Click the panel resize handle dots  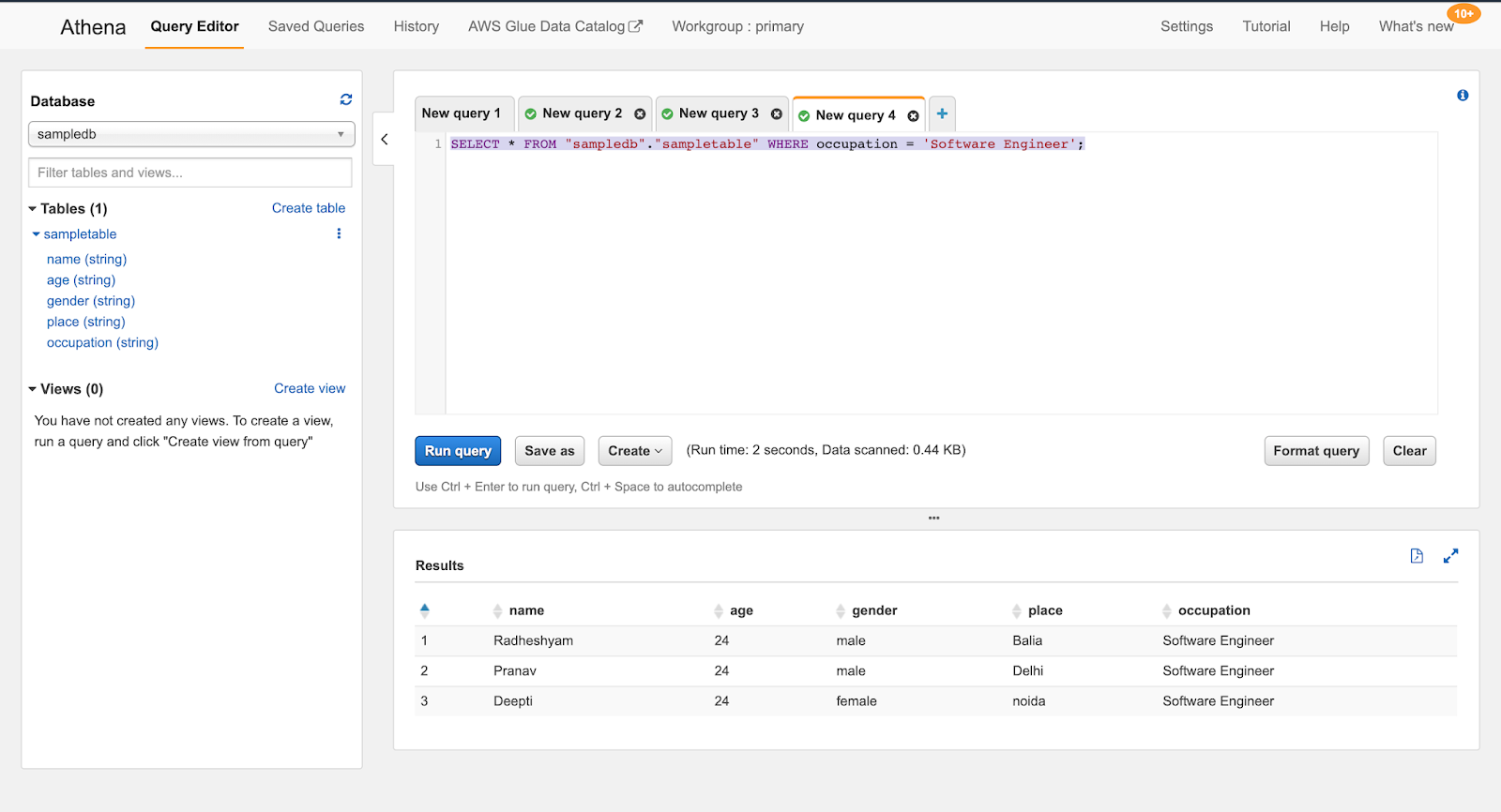pos(933,518)
